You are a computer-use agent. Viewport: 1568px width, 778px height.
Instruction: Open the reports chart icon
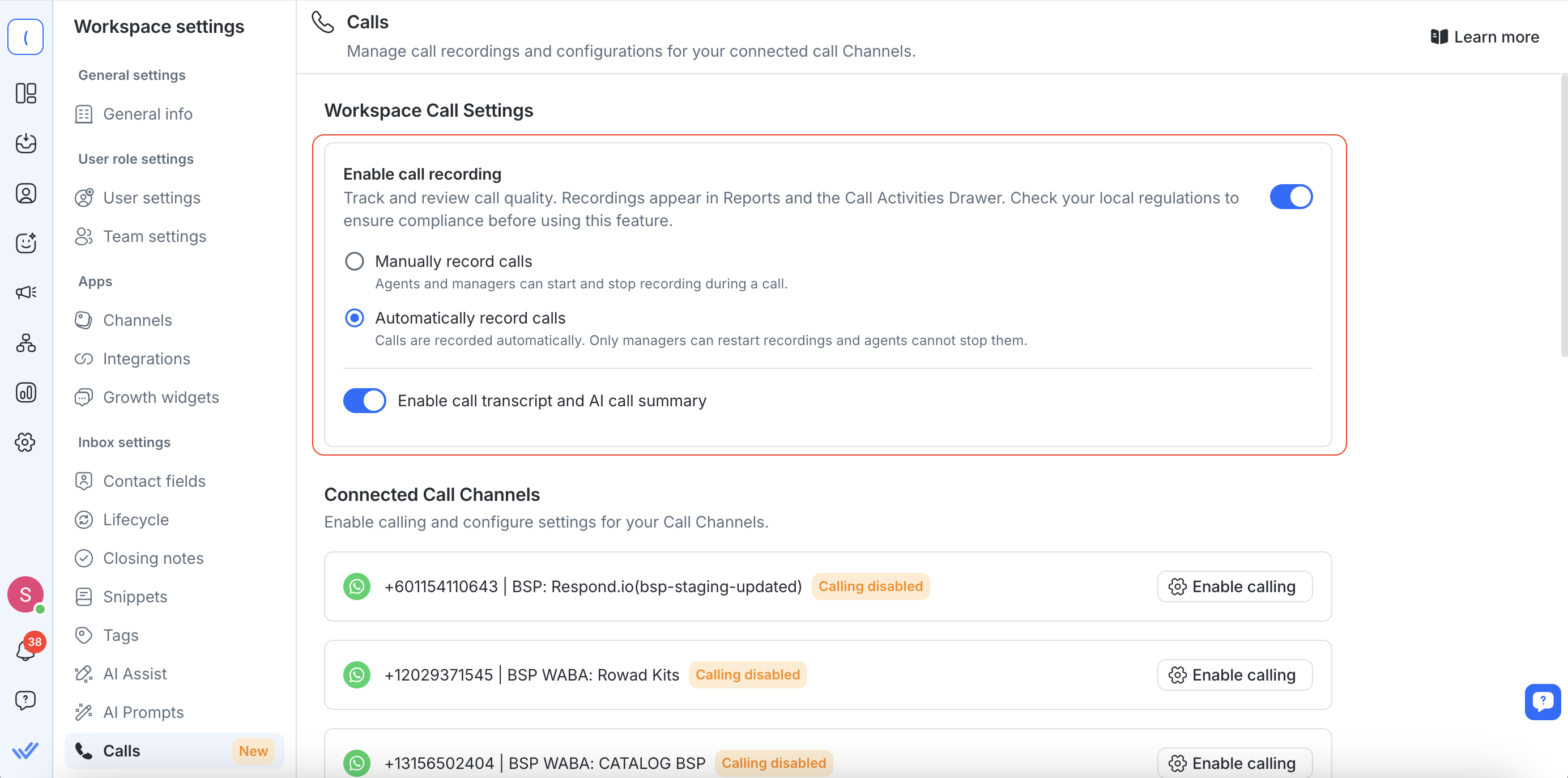click(25, 393)
